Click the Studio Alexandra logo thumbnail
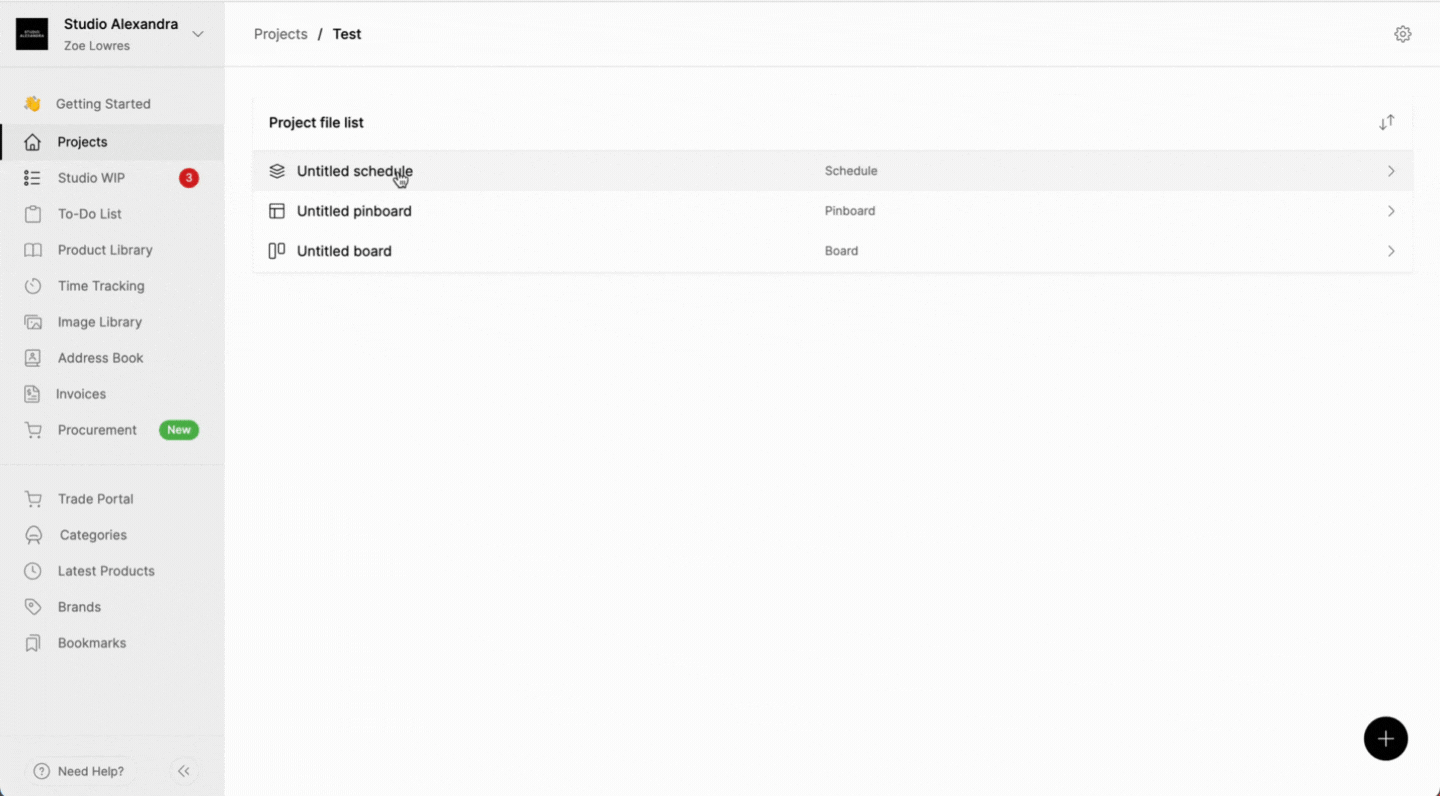 tap(32, 34)
